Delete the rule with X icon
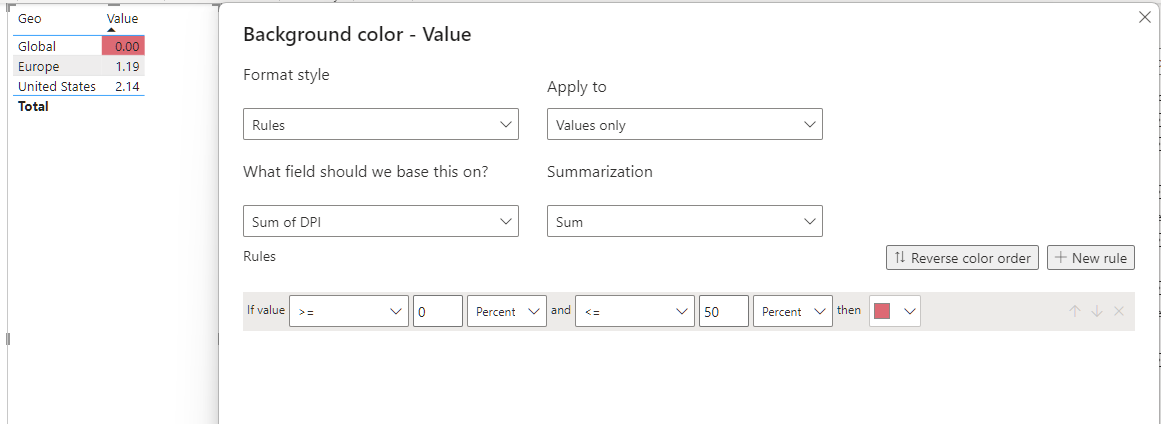The image size is (1161, 424). click(x=1119, y=312)
